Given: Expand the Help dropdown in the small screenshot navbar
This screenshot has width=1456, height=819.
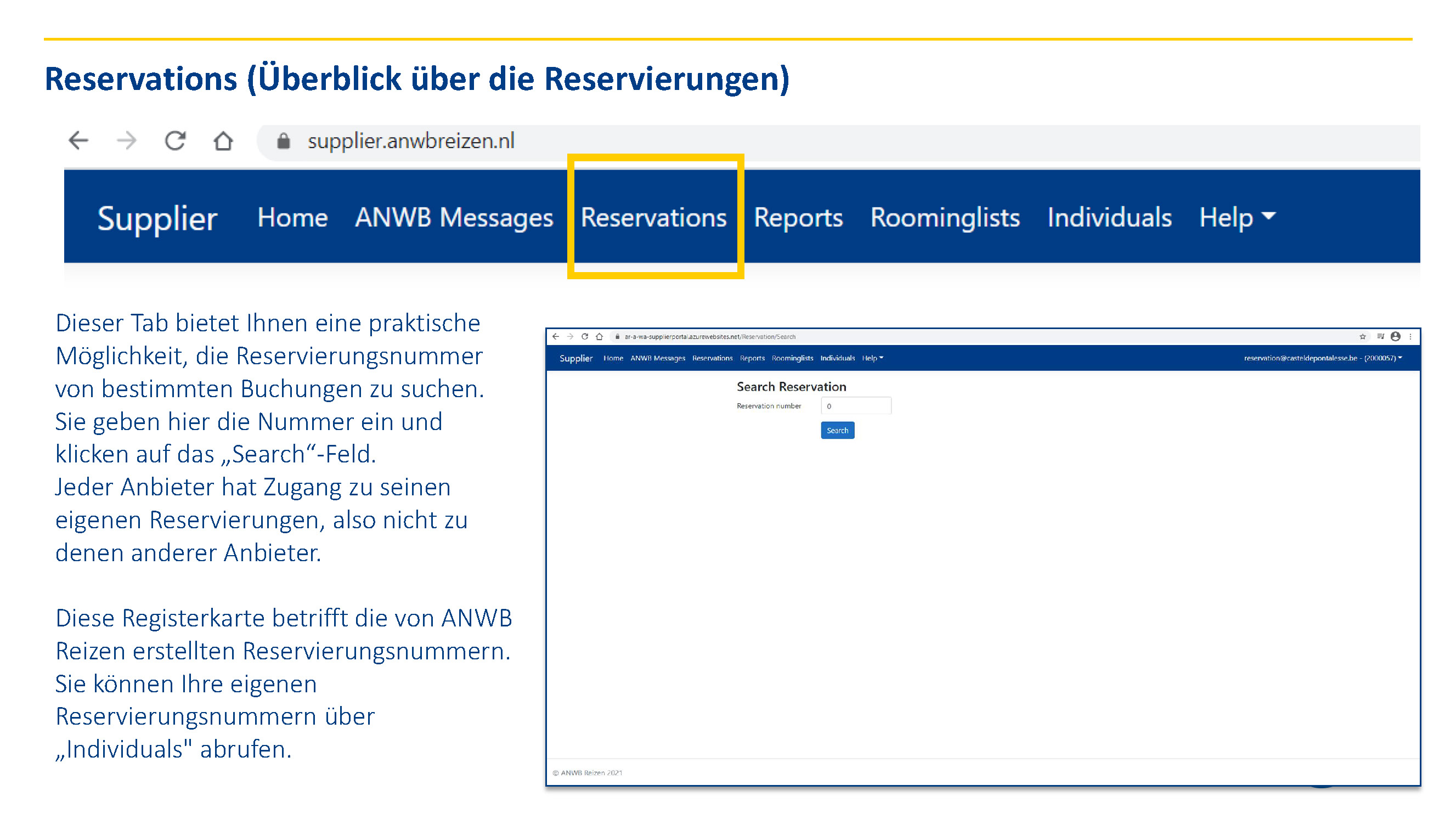Looking at the screenshot, I should tap(873, 358).
